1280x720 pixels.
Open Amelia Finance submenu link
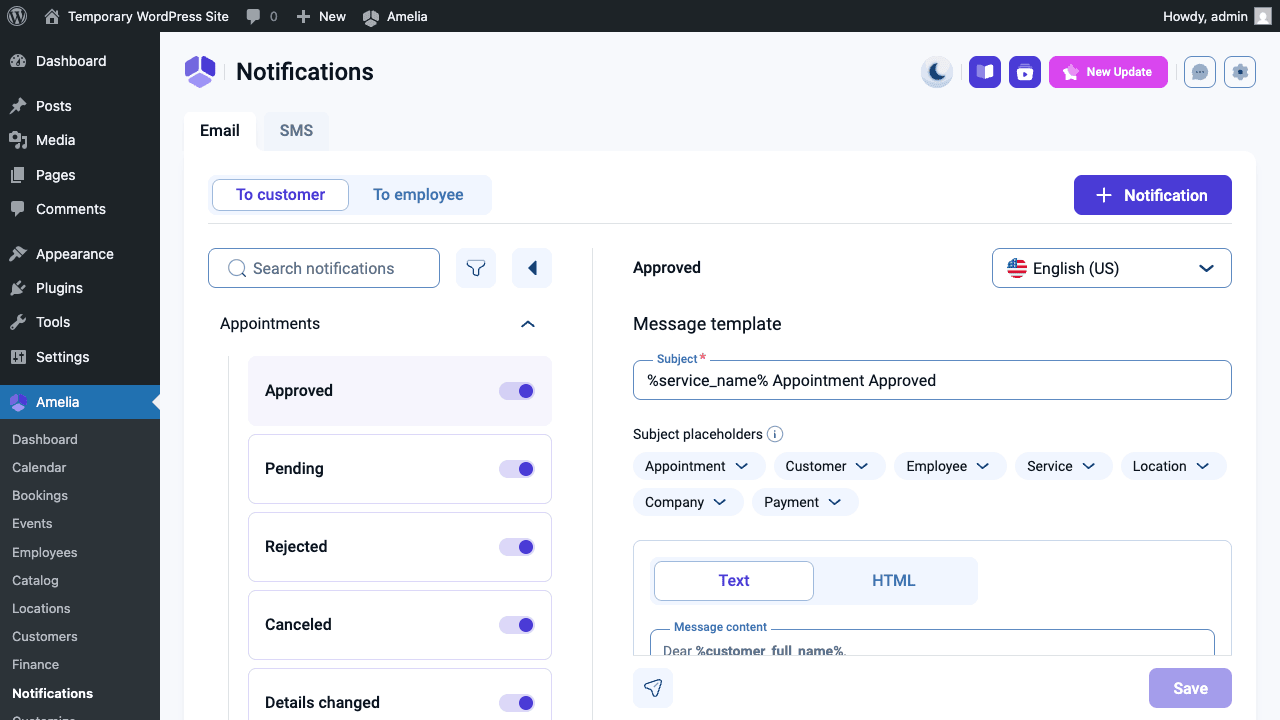35,664
